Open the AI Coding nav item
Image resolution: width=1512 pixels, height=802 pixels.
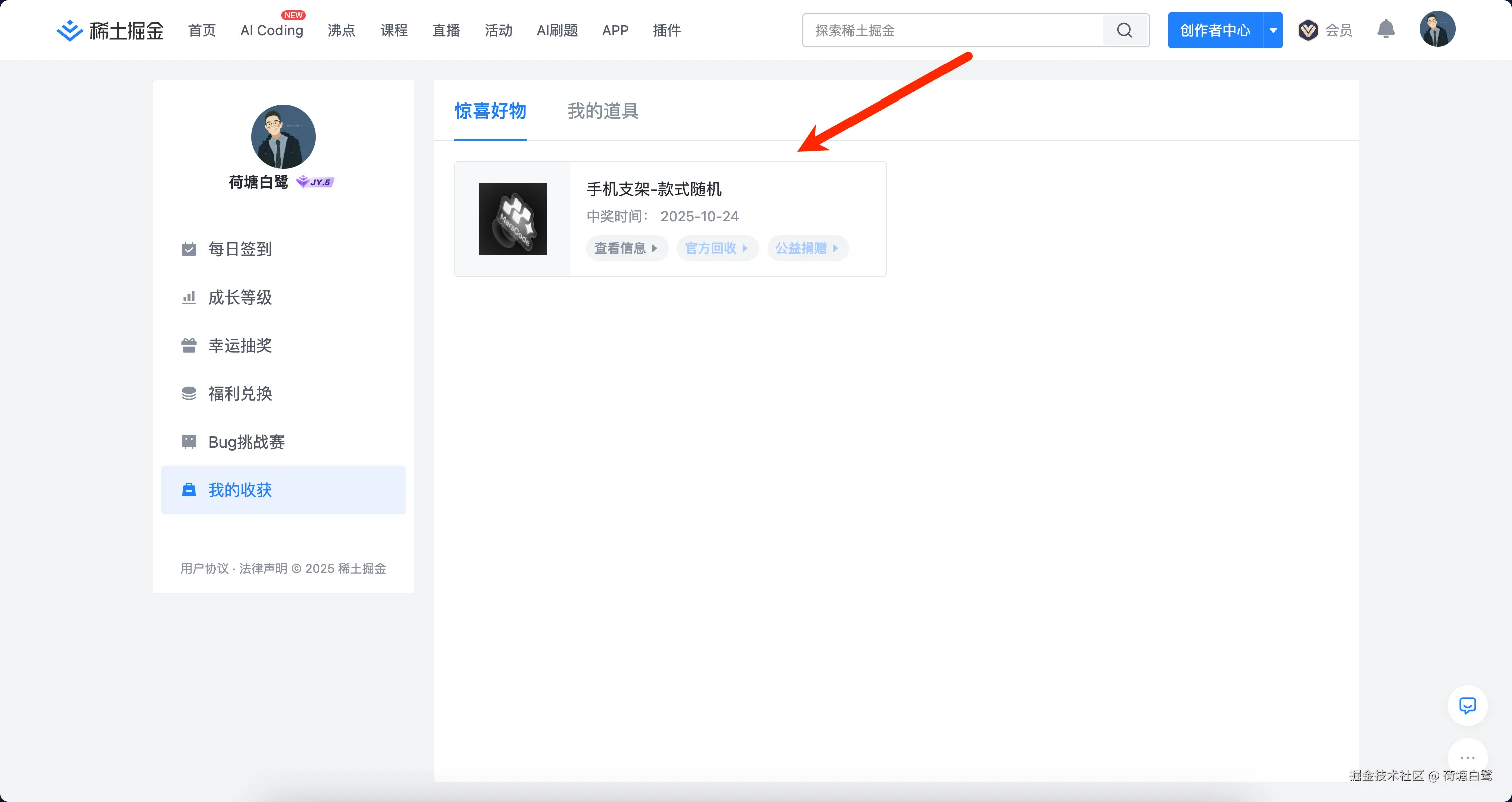tap(271, 31)
